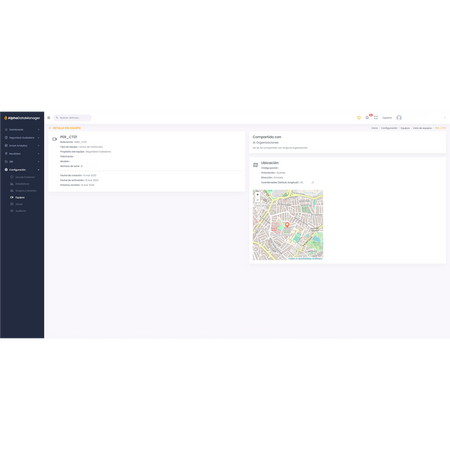Viewport: 450px width, 450px height.
Task: Expand the Seguridad ciudadana sidebar section
Action: 22,138
